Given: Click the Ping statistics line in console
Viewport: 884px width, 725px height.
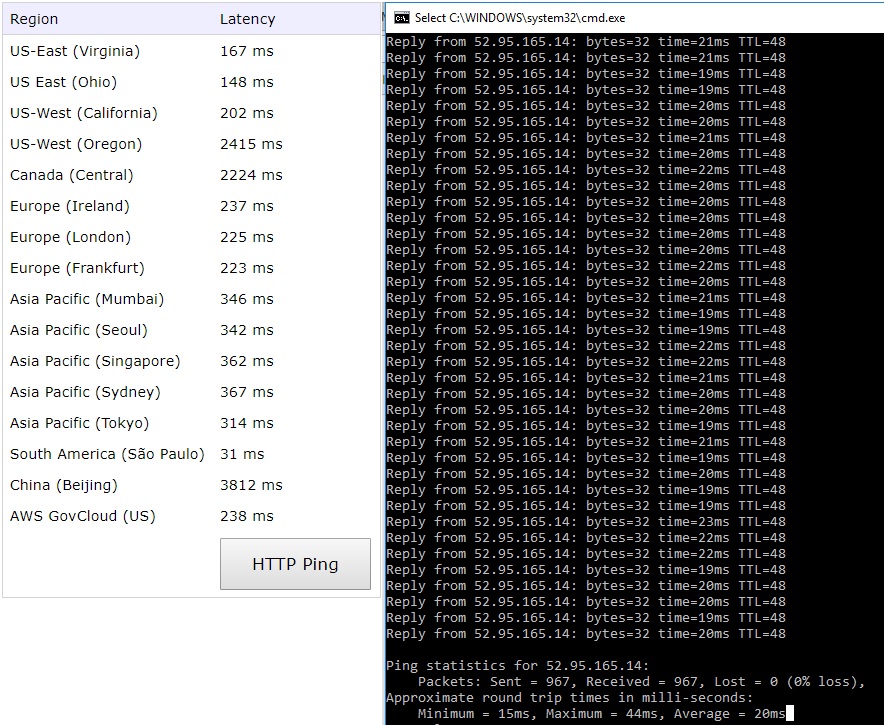Looking at the screenshot, I should click(x=517, y=666).
